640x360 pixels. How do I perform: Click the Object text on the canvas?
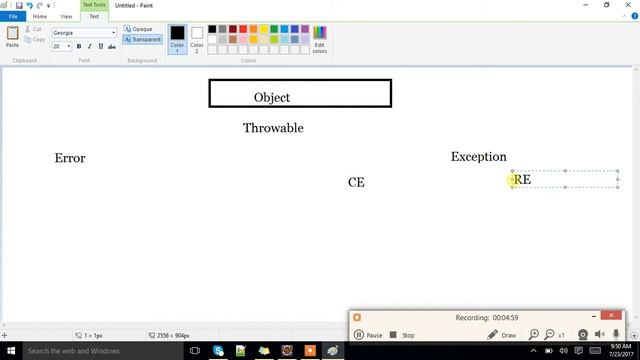272,98
